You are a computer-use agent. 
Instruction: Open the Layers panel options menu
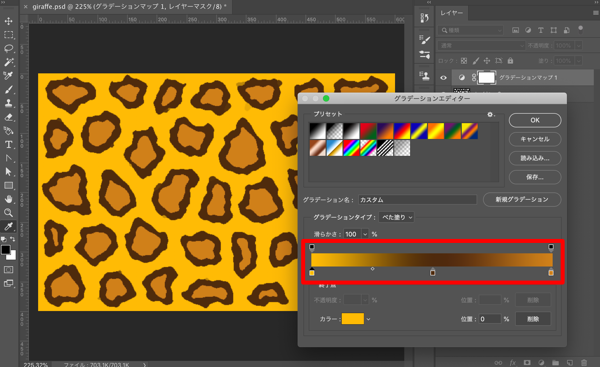point(595,13)
